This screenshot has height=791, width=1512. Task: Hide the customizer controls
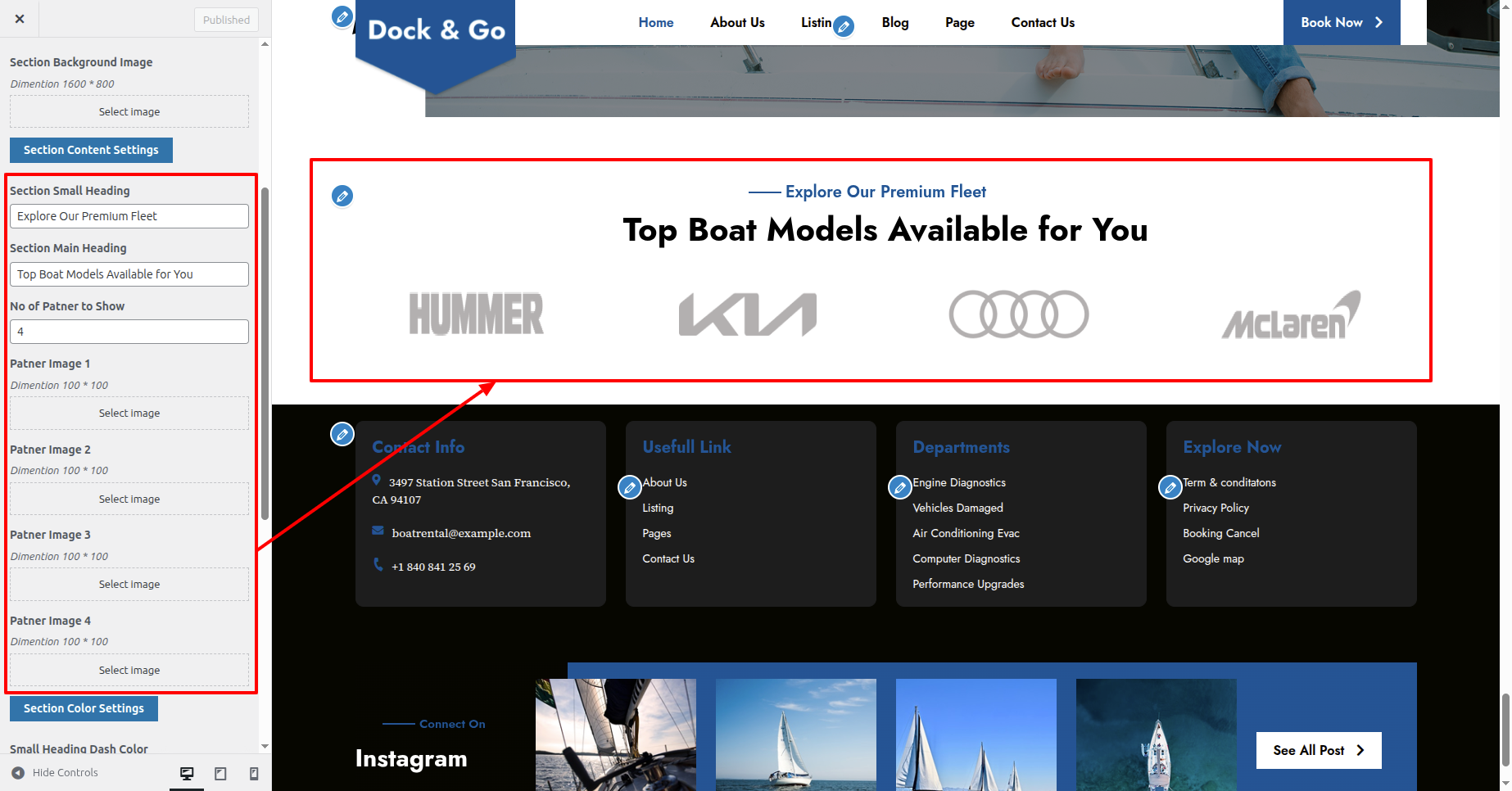[55, 773]
